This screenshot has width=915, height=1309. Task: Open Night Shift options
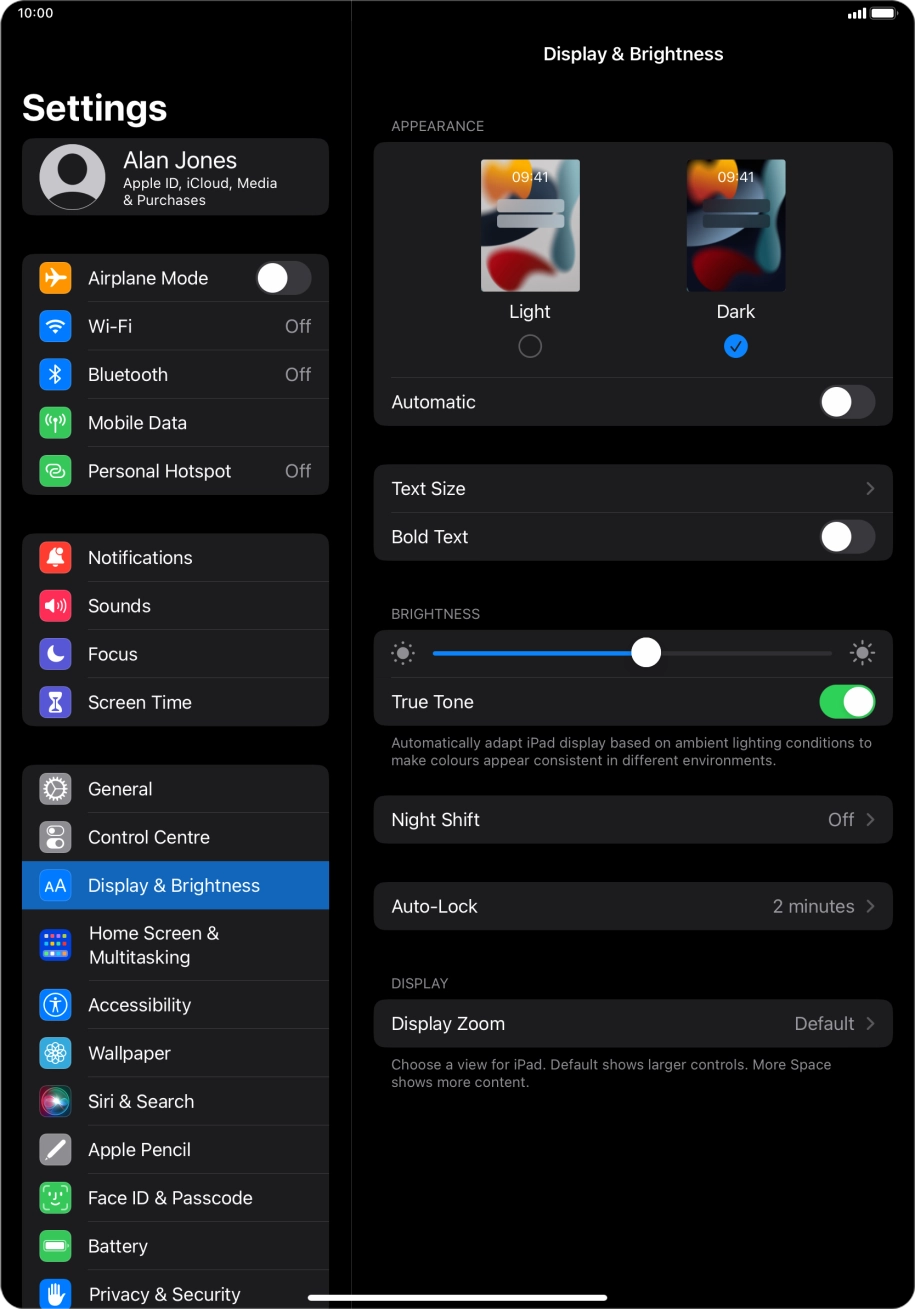[633, 819]
